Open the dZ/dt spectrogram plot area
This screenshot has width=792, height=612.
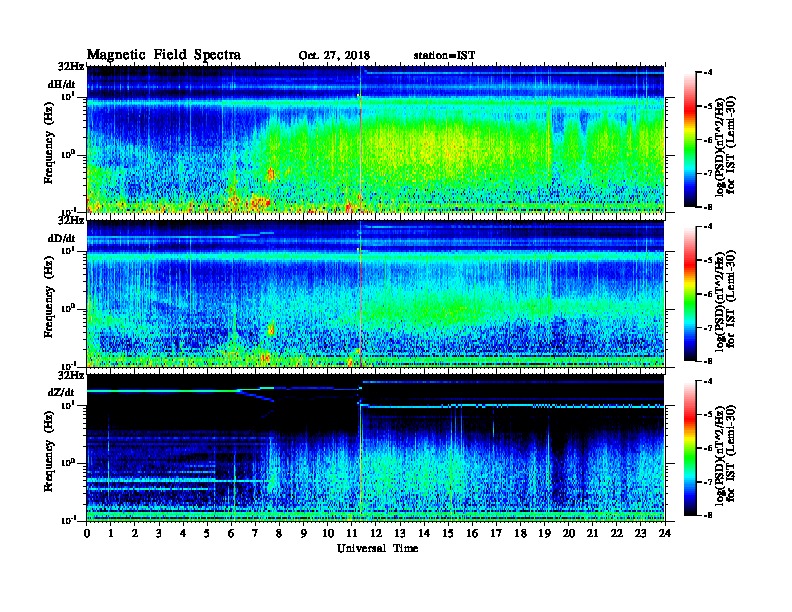pyautogui.click(x=376, y=447)
